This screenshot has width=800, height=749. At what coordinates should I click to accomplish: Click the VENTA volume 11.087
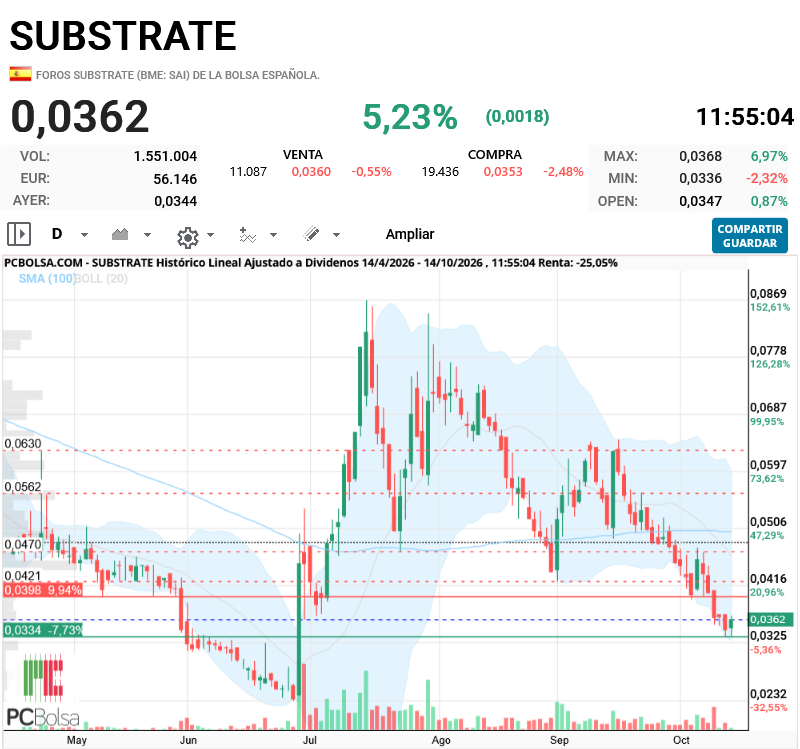248,172
